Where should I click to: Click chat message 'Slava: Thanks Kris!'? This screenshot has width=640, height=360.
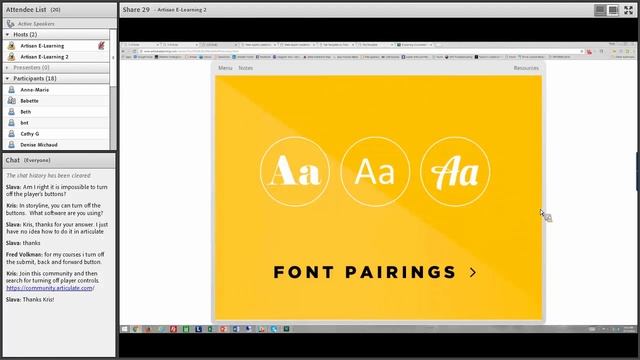click(30, 299)
